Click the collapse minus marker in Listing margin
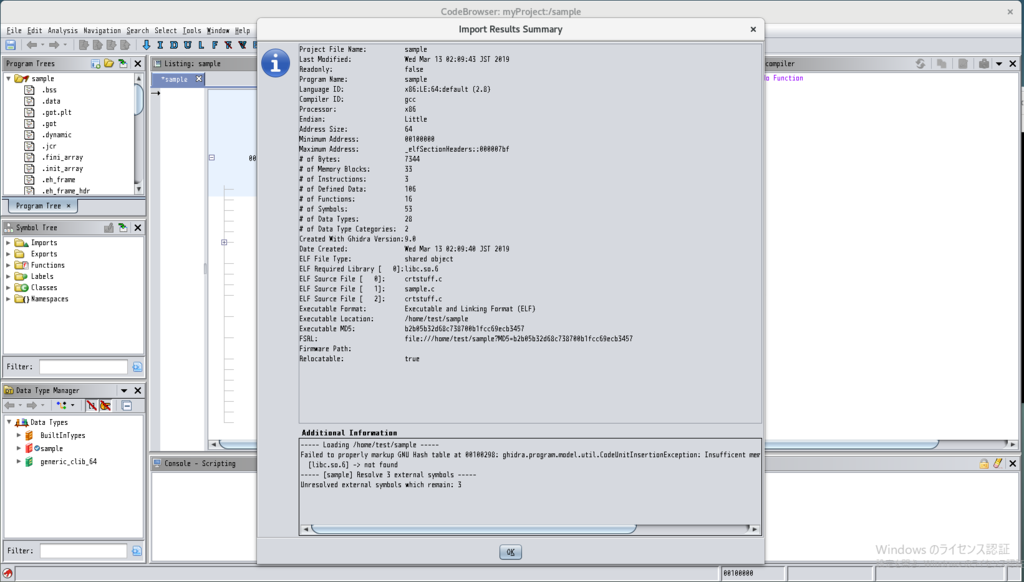1024x582 pixels. 212,157
